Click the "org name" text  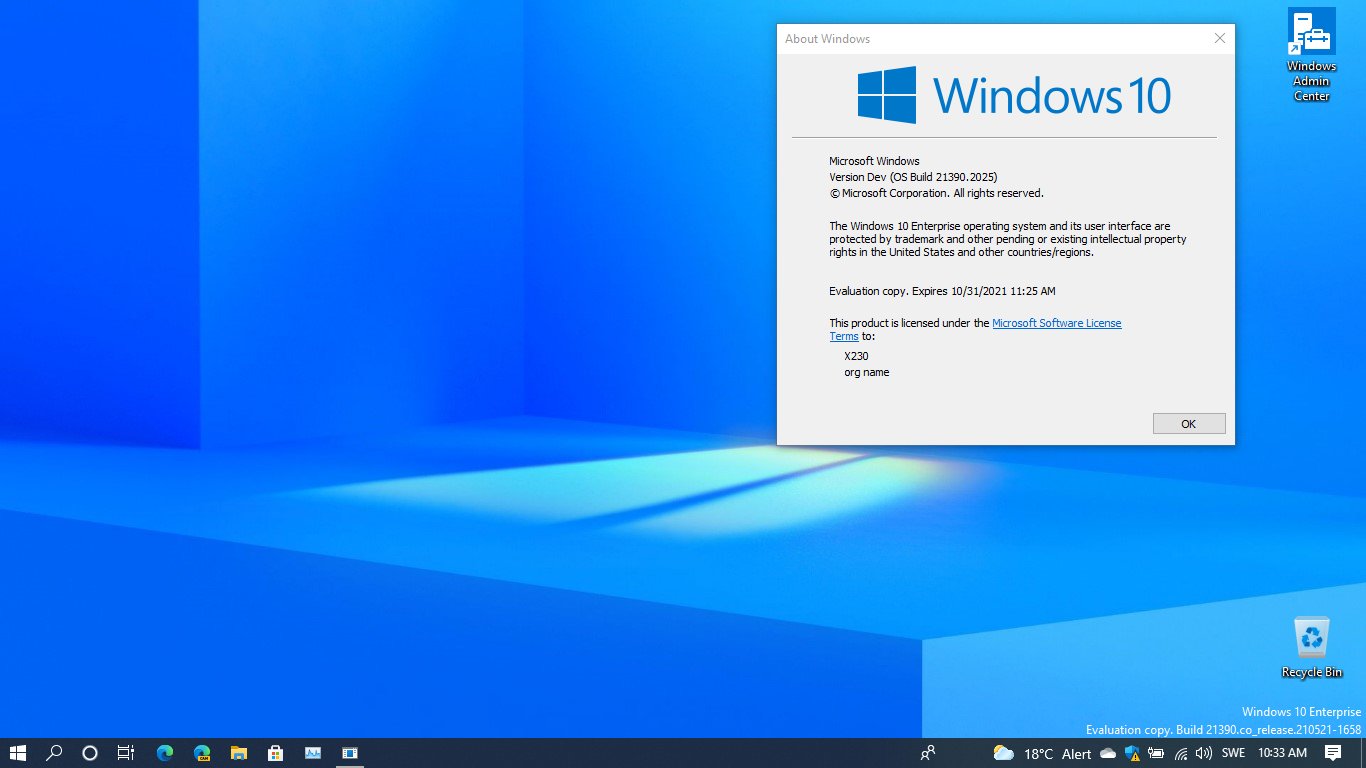pyautogui.click(x=866, y=372)
